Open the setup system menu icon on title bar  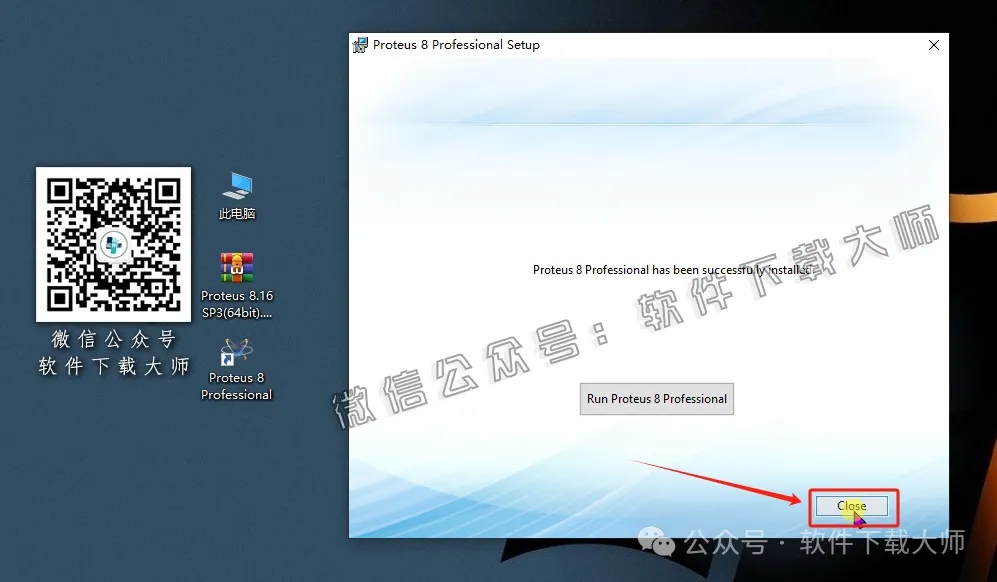point(359,44)
